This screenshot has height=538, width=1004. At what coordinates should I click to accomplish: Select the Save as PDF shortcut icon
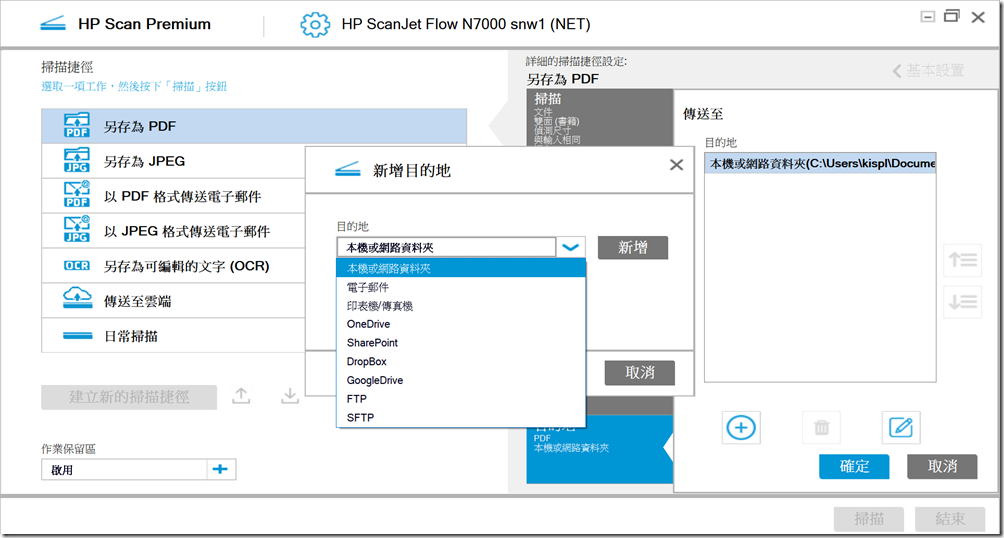77,126
